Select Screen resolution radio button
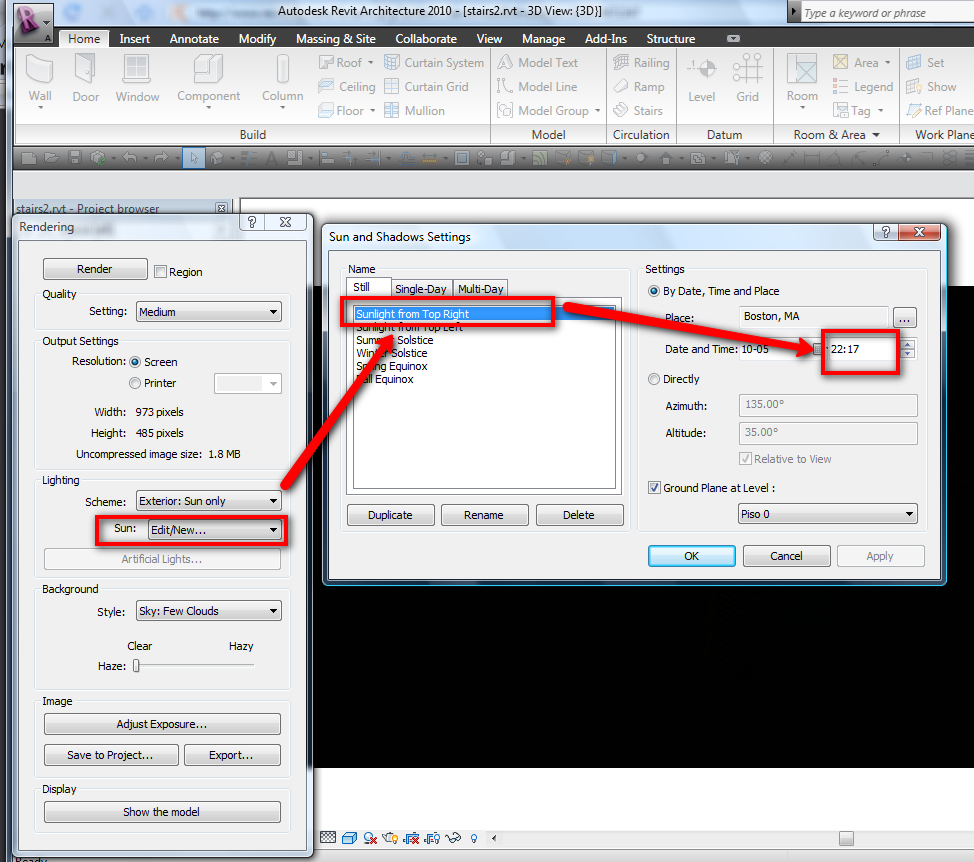The height and width of the screenshot is (862, 974). [135, 362]
